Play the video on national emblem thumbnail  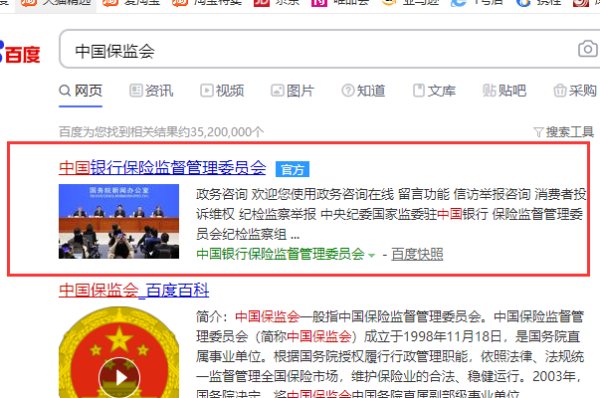pos(119,378)
